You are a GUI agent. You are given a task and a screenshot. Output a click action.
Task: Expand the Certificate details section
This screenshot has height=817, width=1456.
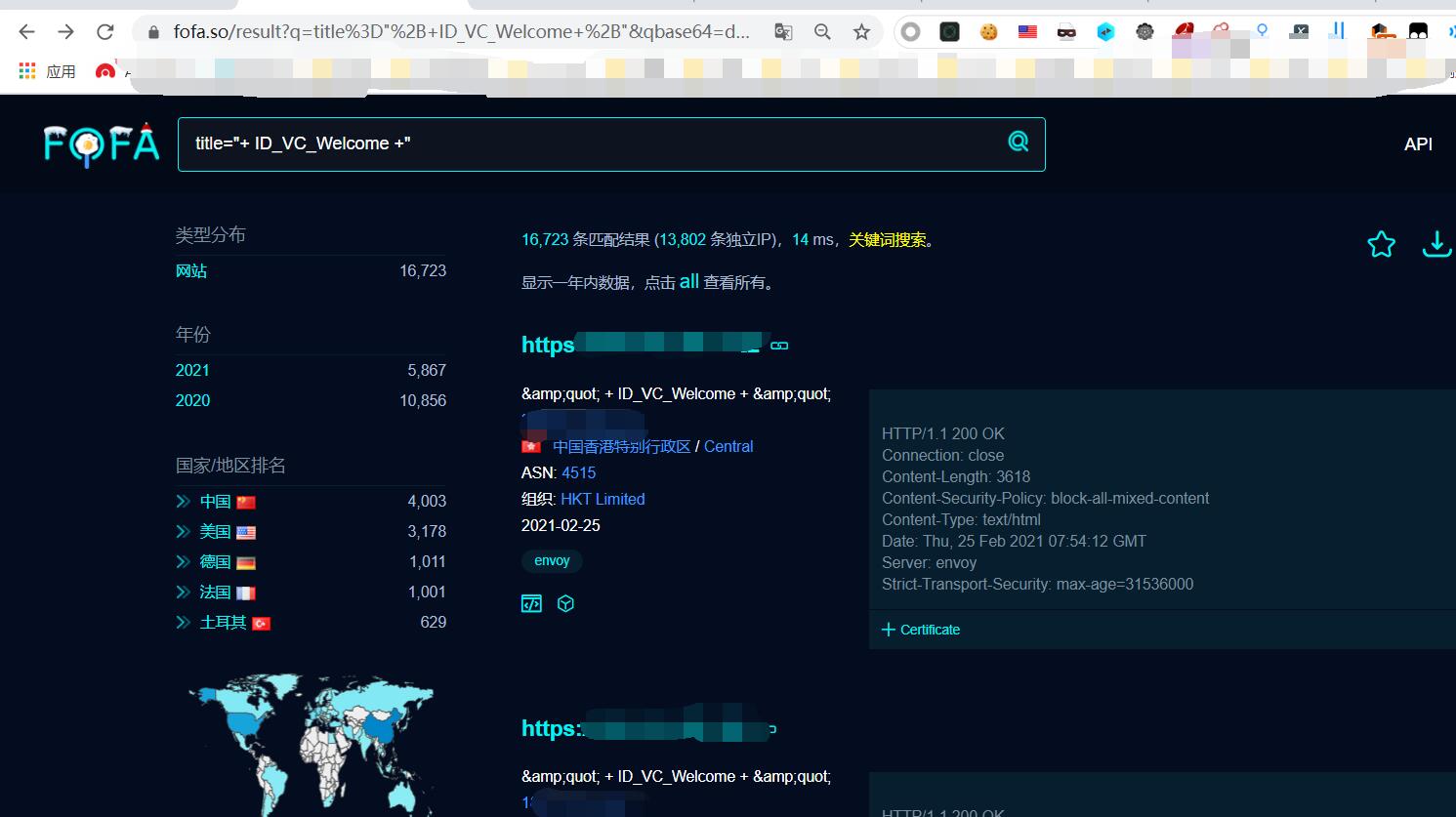tap(921, 630)
